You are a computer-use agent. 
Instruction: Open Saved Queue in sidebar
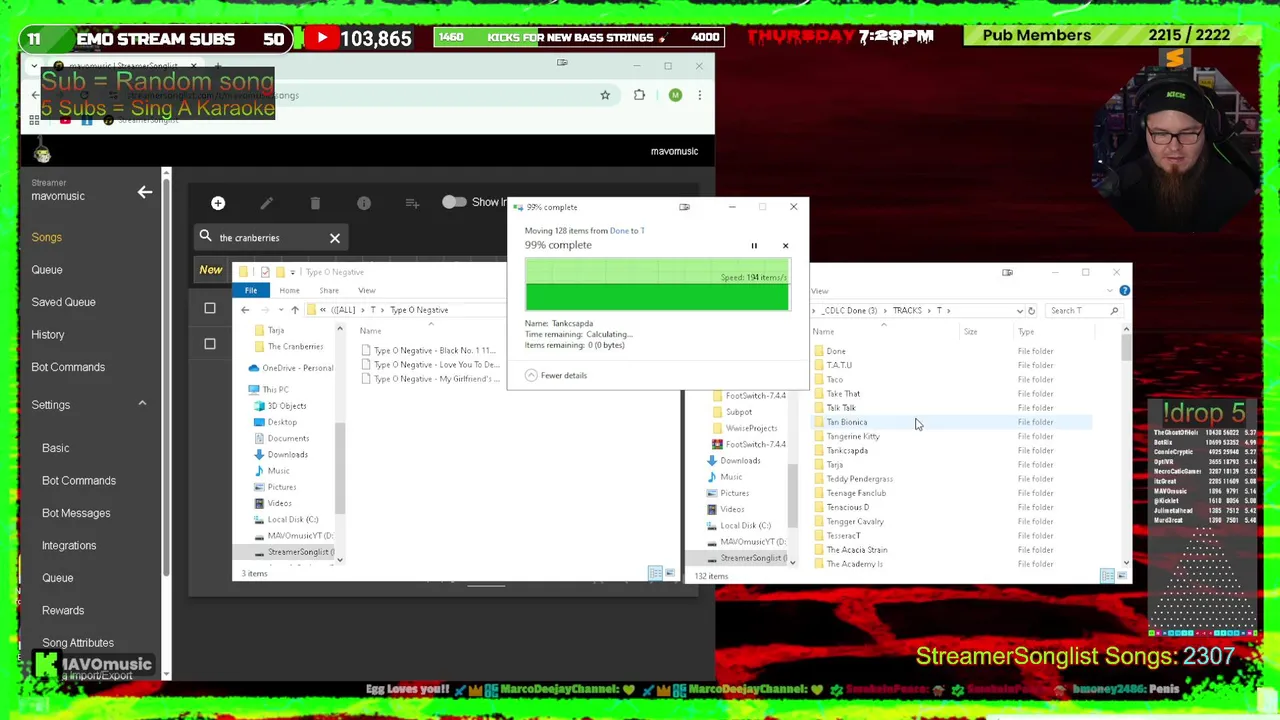point(63,302)
